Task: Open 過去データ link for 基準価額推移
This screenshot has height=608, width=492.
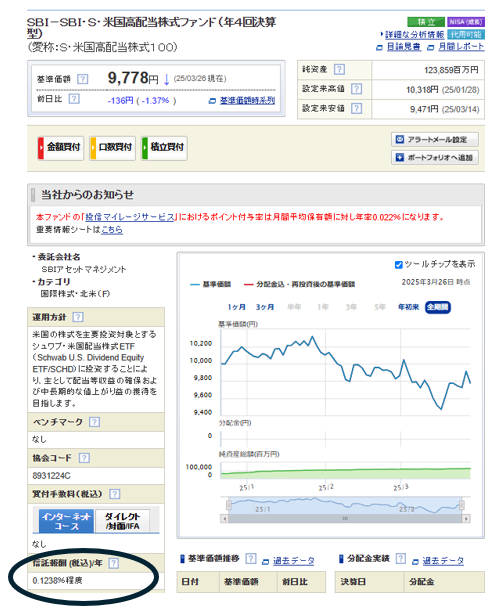Action: (x=293, y=561)
